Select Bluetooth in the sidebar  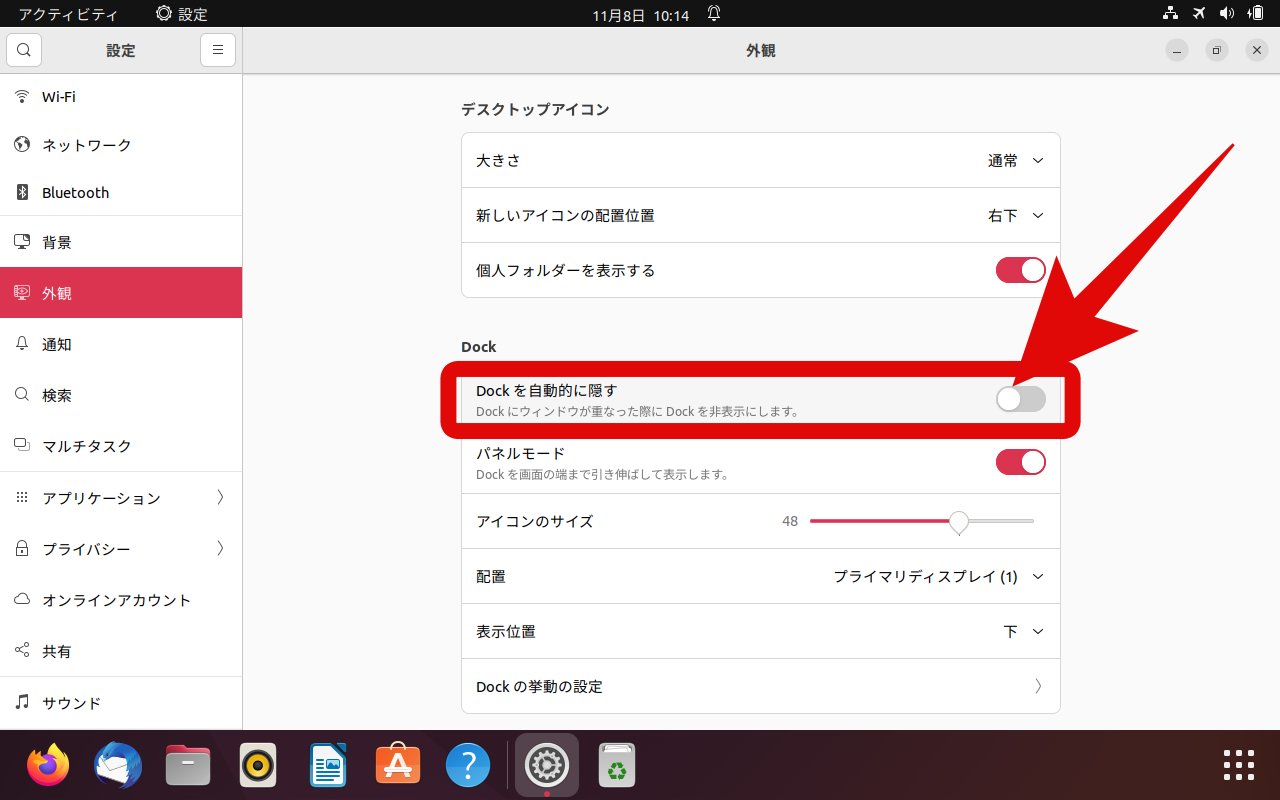point(75,193)
